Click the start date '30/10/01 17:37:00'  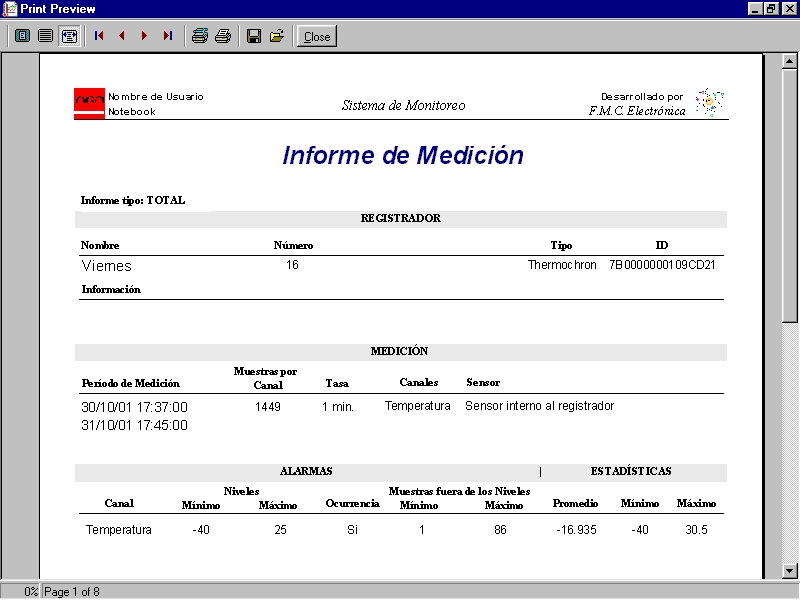tap(135, 407)
